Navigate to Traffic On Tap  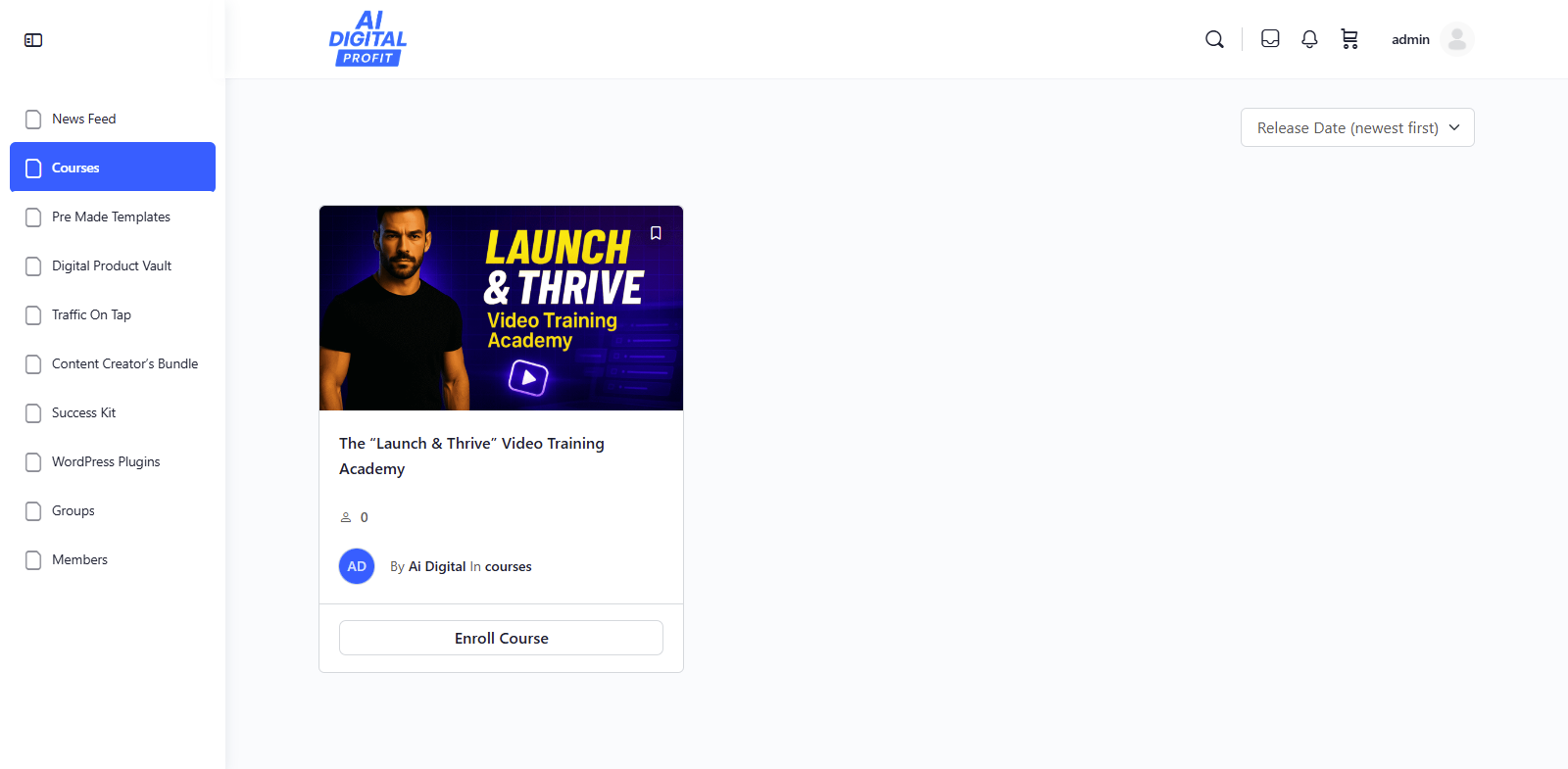click(x=91, y=314)
